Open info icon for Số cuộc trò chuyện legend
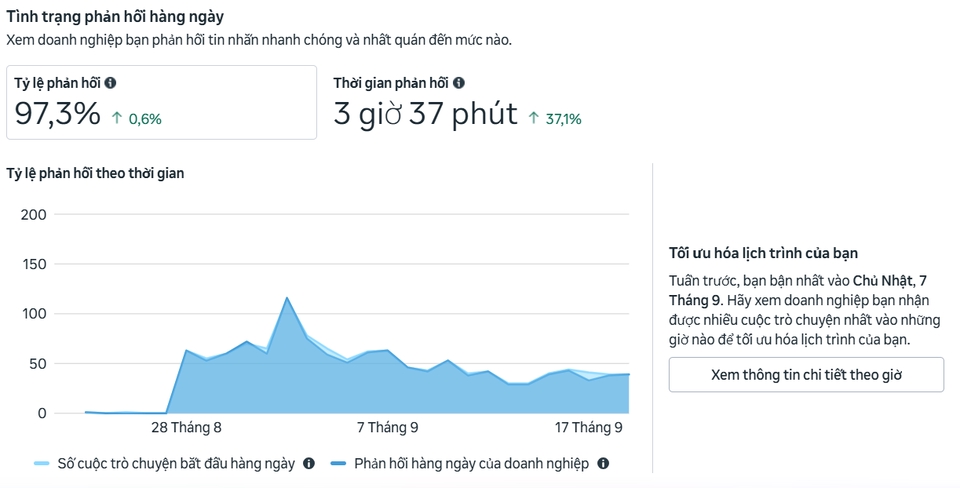960x488 pixels. coord(309,463)
